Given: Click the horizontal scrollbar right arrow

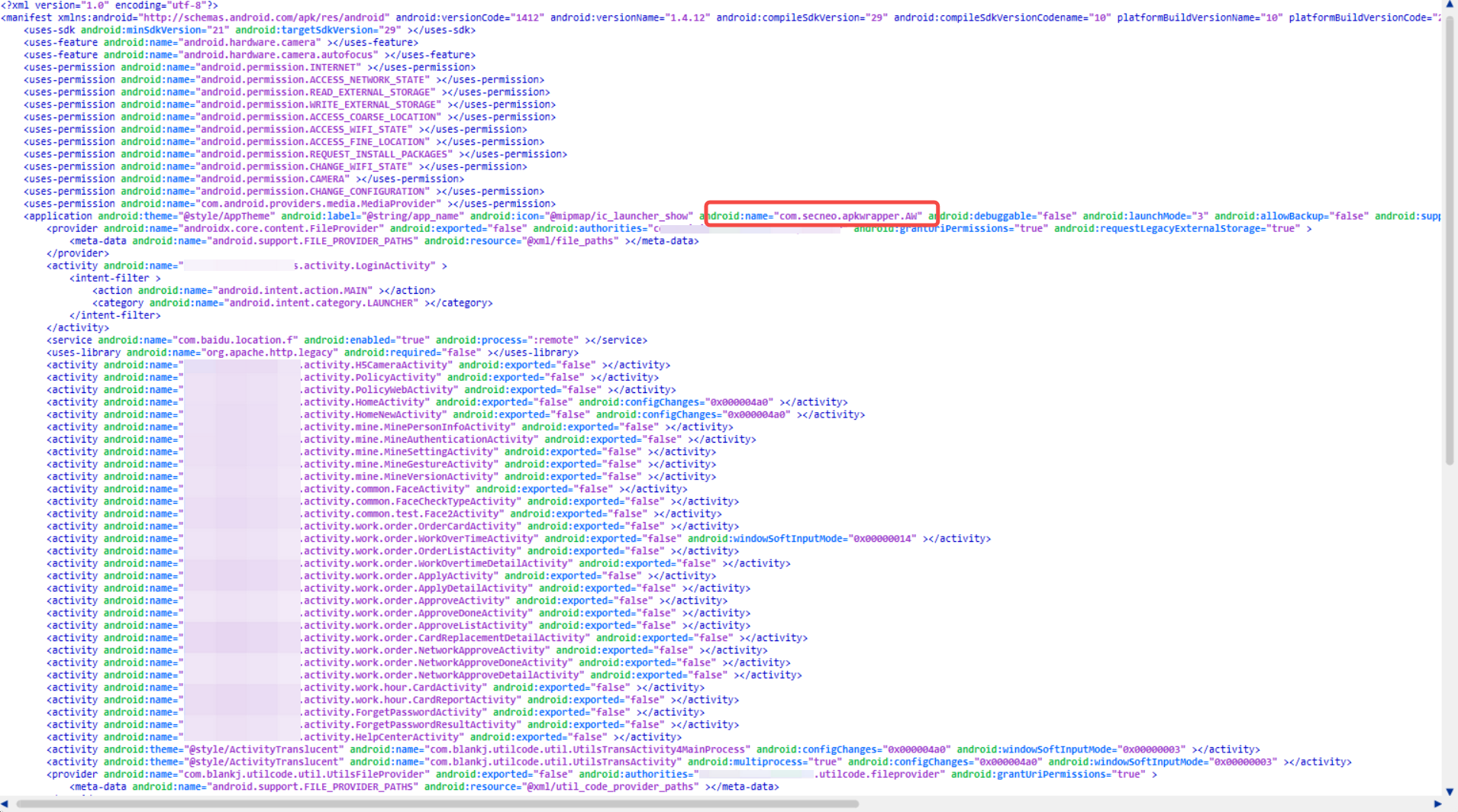Looking at the screenshot, I should [1438, 804].
